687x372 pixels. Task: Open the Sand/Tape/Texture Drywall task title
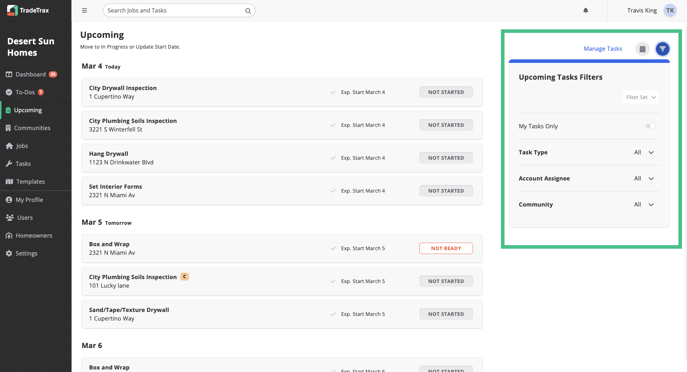pyautogui.click(x=129, y=310)
